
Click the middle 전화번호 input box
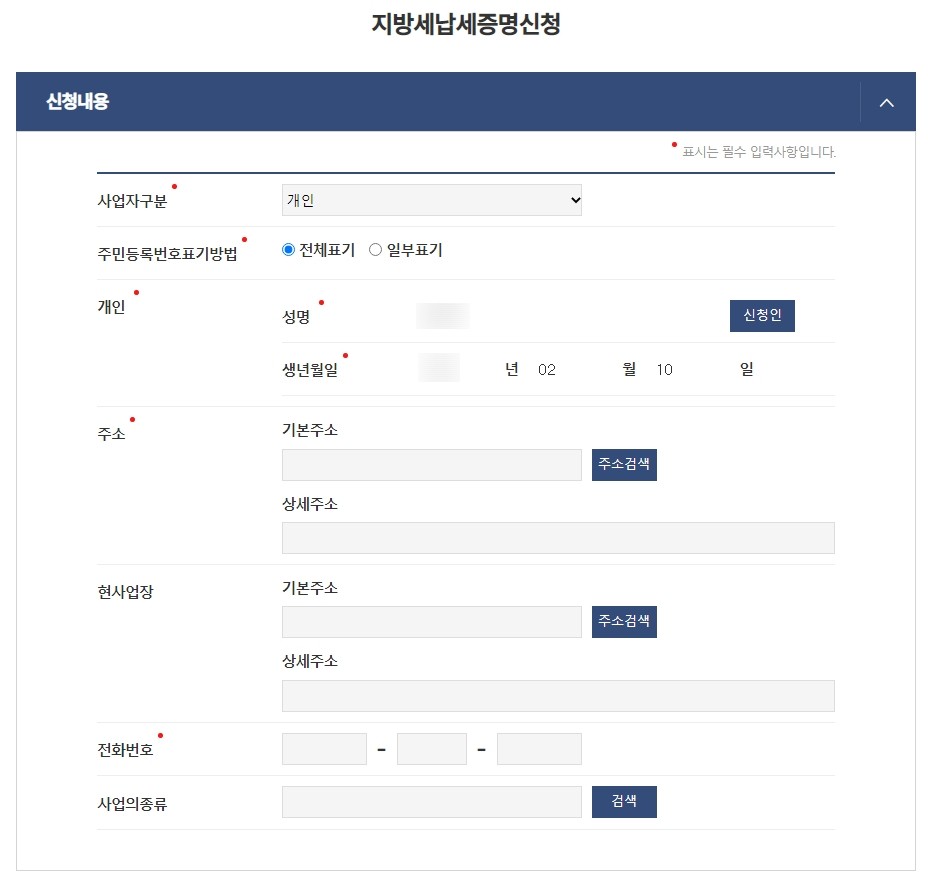point(431,749)
